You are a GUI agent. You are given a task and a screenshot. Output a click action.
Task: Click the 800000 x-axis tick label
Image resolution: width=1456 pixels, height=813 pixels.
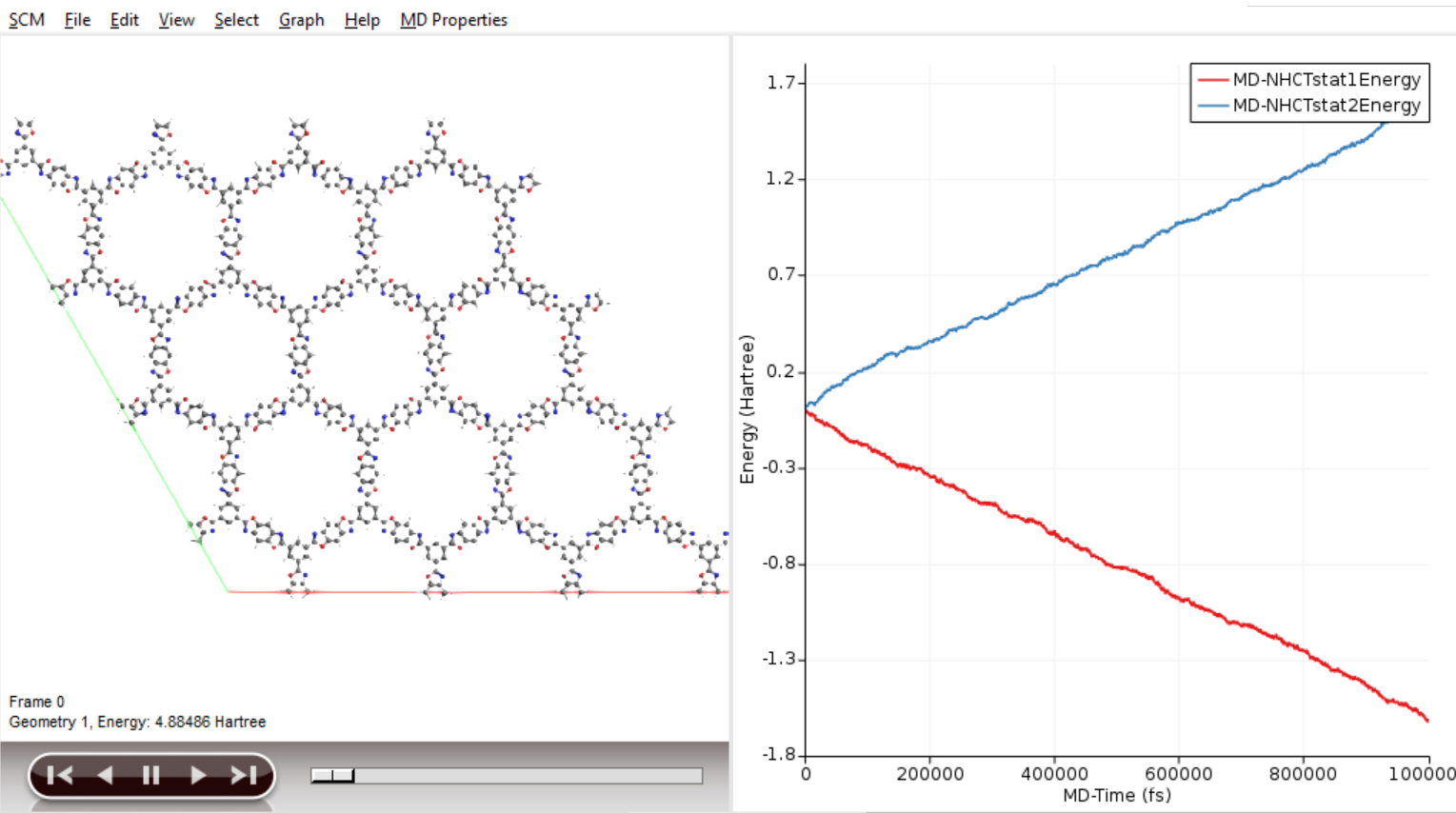click(1303, 774)
